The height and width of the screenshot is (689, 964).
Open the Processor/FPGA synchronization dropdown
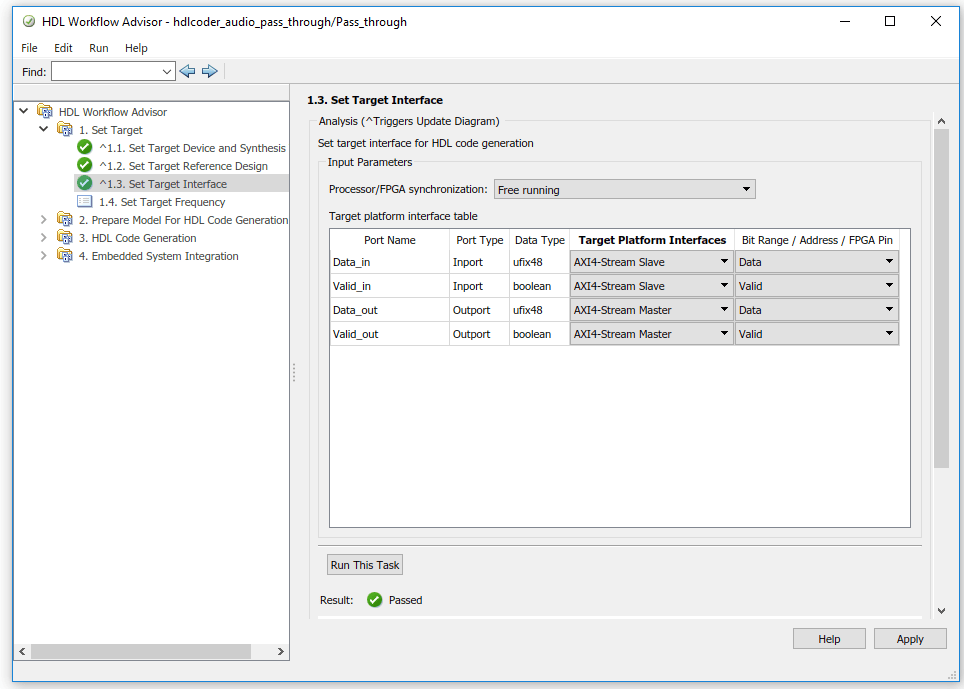[625, 189]
